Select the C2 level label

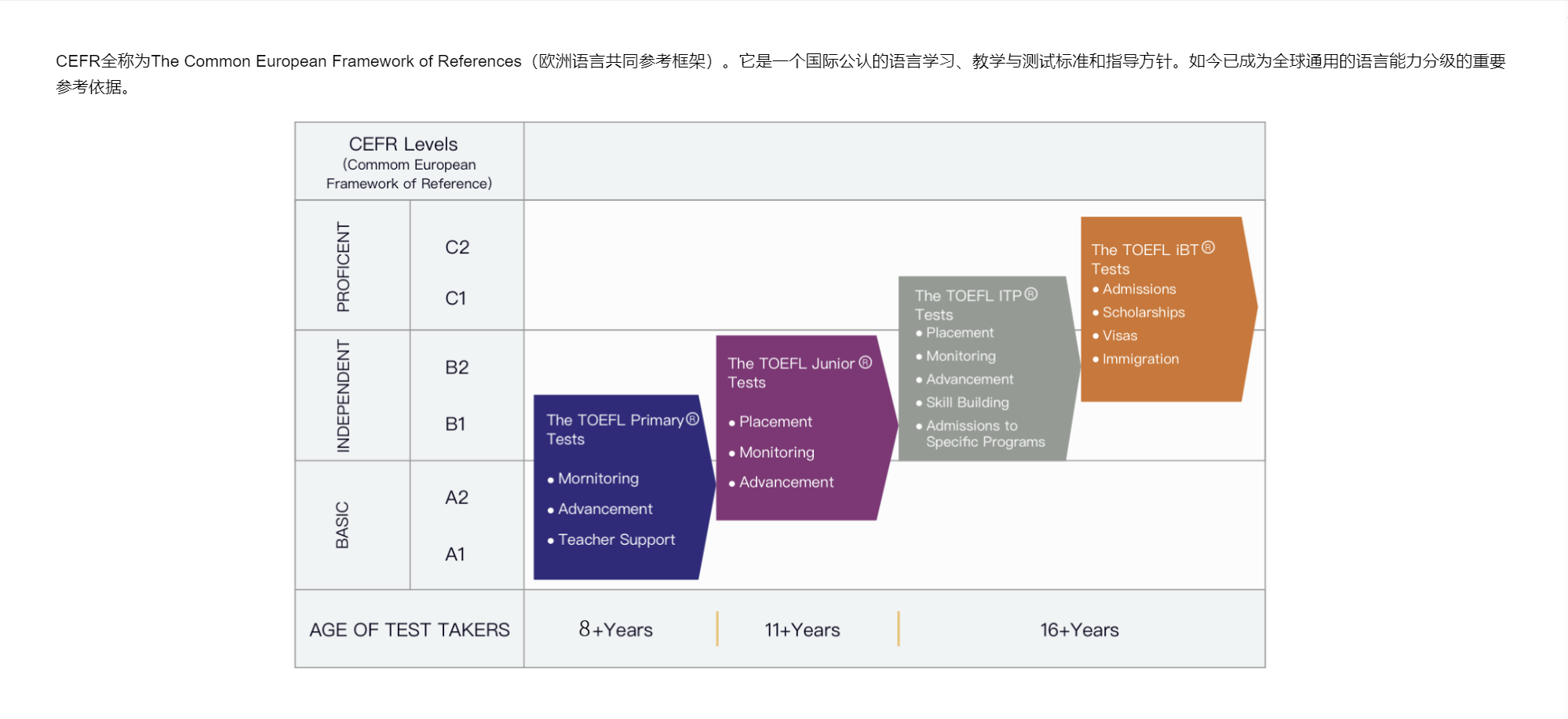pyautogui.click(x=457, y=247)
